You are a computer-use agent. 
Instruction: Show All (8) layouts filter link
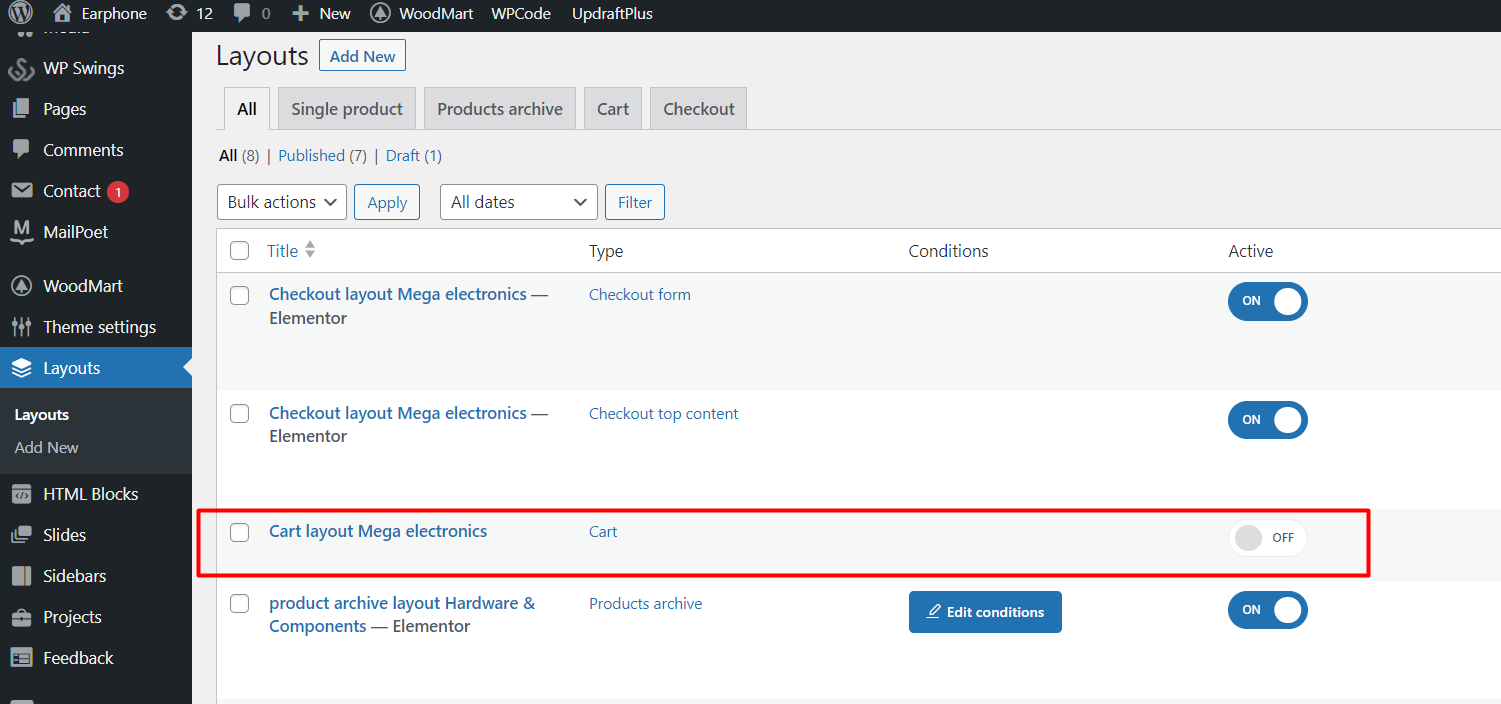click(x=239, y=156)
